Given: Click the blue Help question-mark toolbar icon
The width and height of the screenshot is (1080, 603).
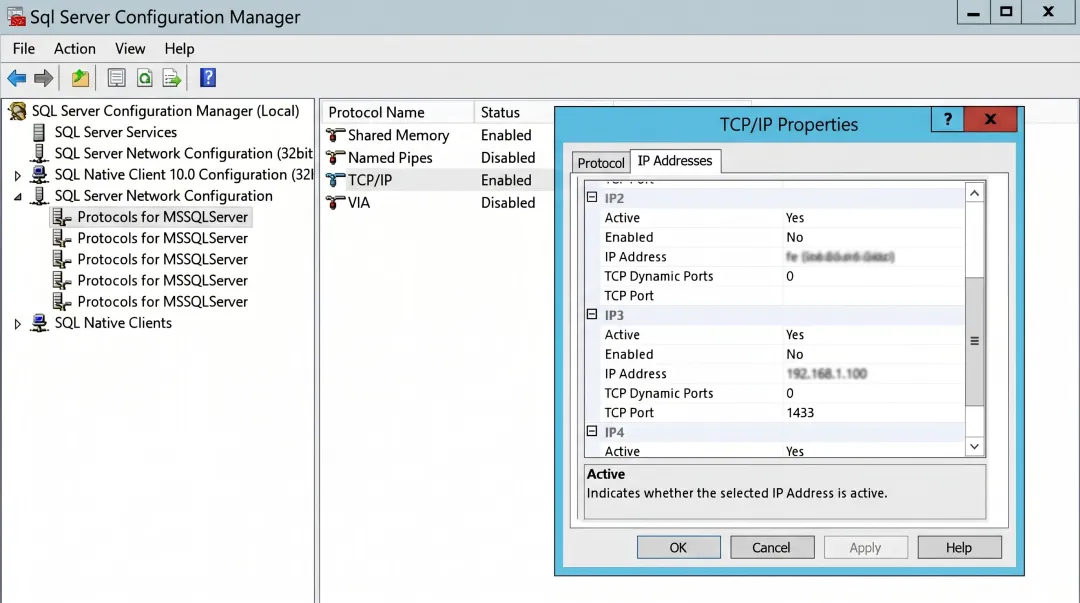Looking at the screenshot, I should tap(208, 78).
